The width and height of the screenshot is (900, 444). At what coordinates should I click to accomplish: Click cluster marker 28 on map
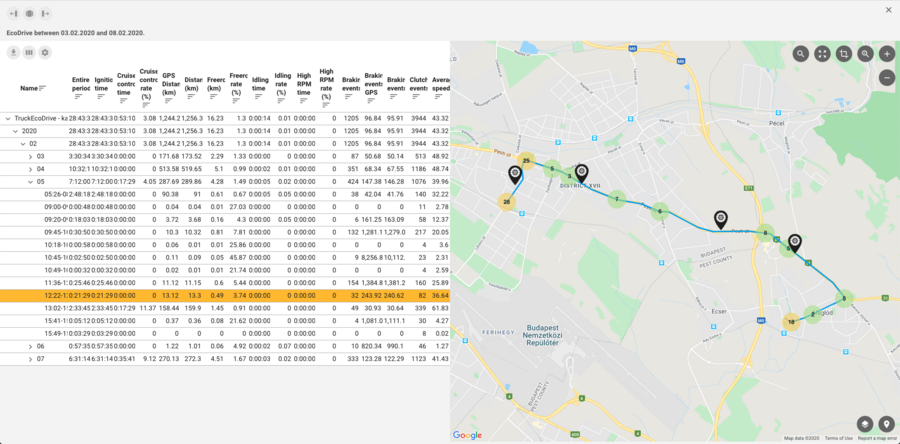(x=507, y=202)
